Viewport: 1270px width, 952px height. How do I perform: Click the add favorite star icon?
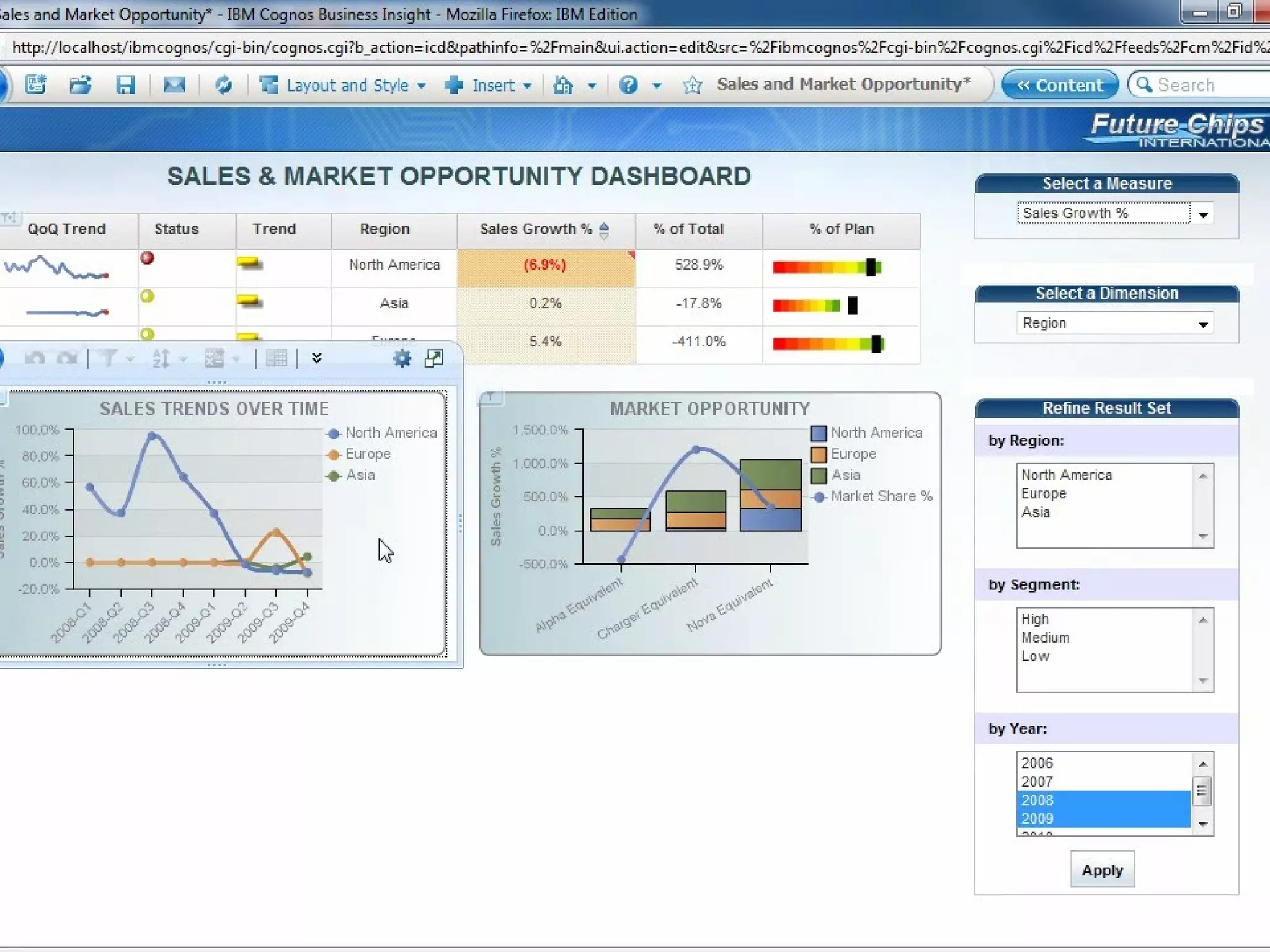(x=692, y=85)
